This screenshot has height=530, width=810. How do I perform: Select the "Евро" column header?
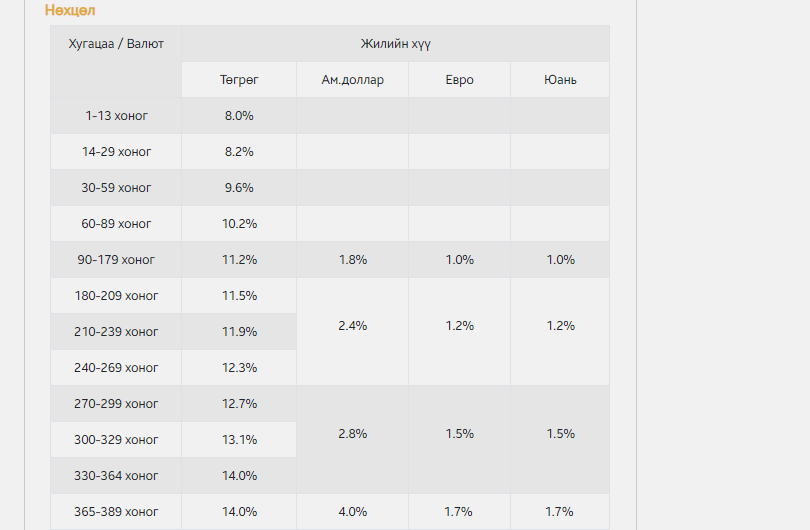point(459,80)
